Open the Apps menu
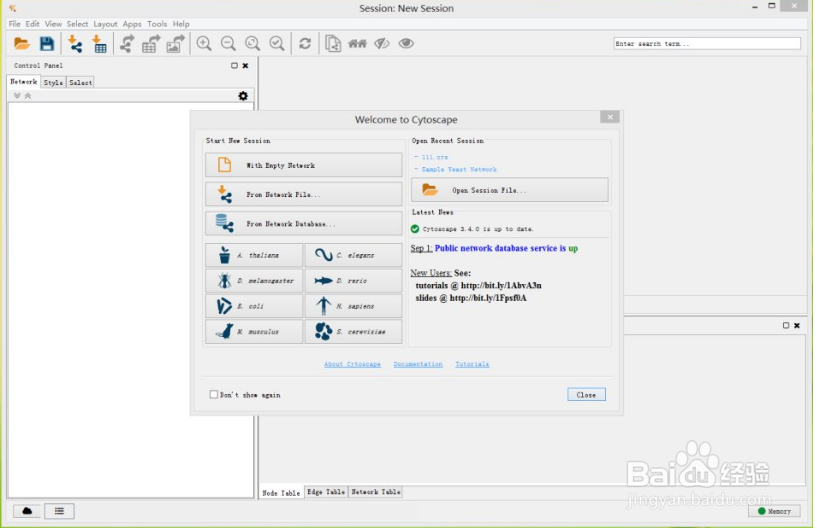 (x=132, y=24)
